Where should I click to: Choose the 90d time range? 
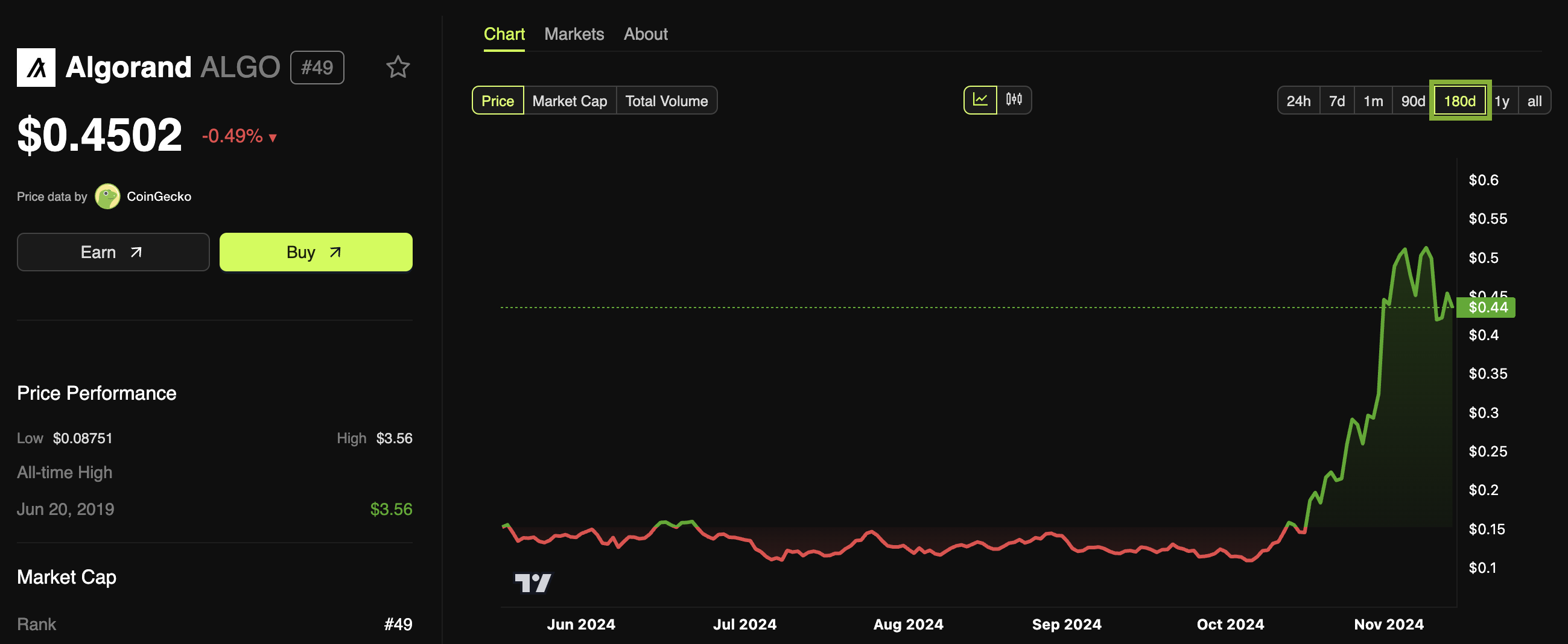click(x=1412, y=101)
